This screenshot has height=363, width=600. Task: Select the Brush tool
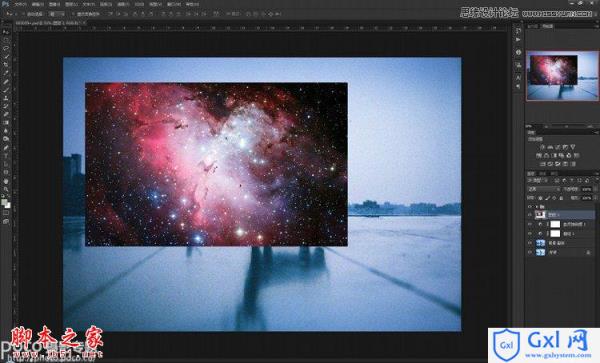pos(6,90)
